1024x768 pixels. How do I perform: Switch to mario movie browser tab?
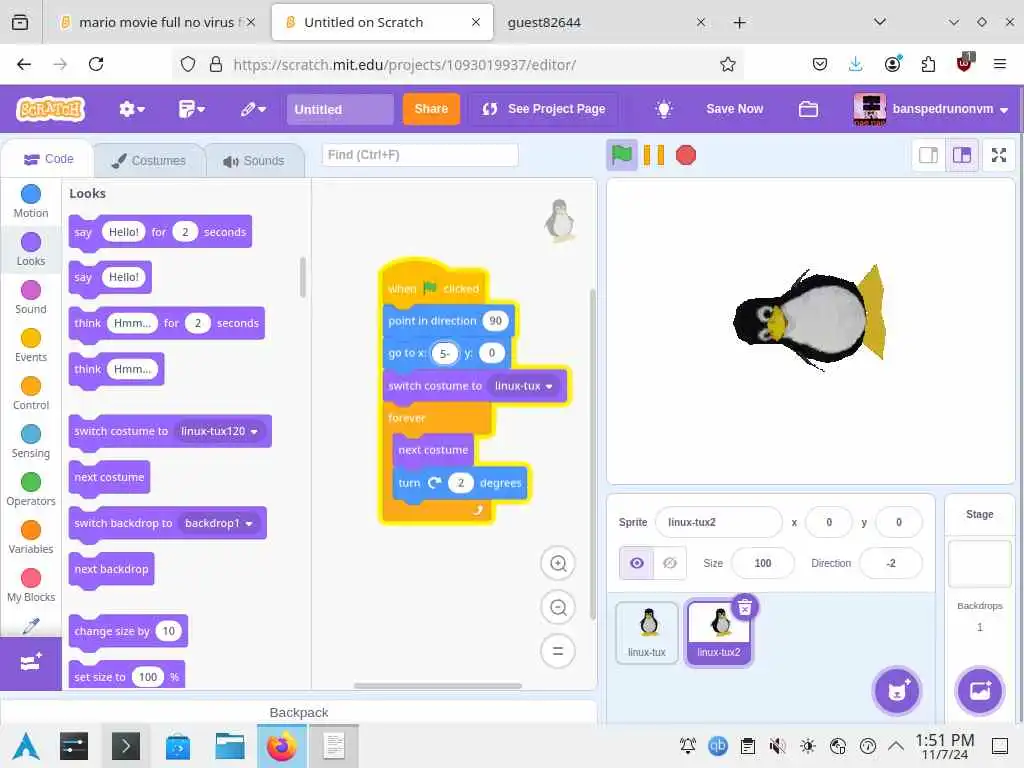coord(157,22)
